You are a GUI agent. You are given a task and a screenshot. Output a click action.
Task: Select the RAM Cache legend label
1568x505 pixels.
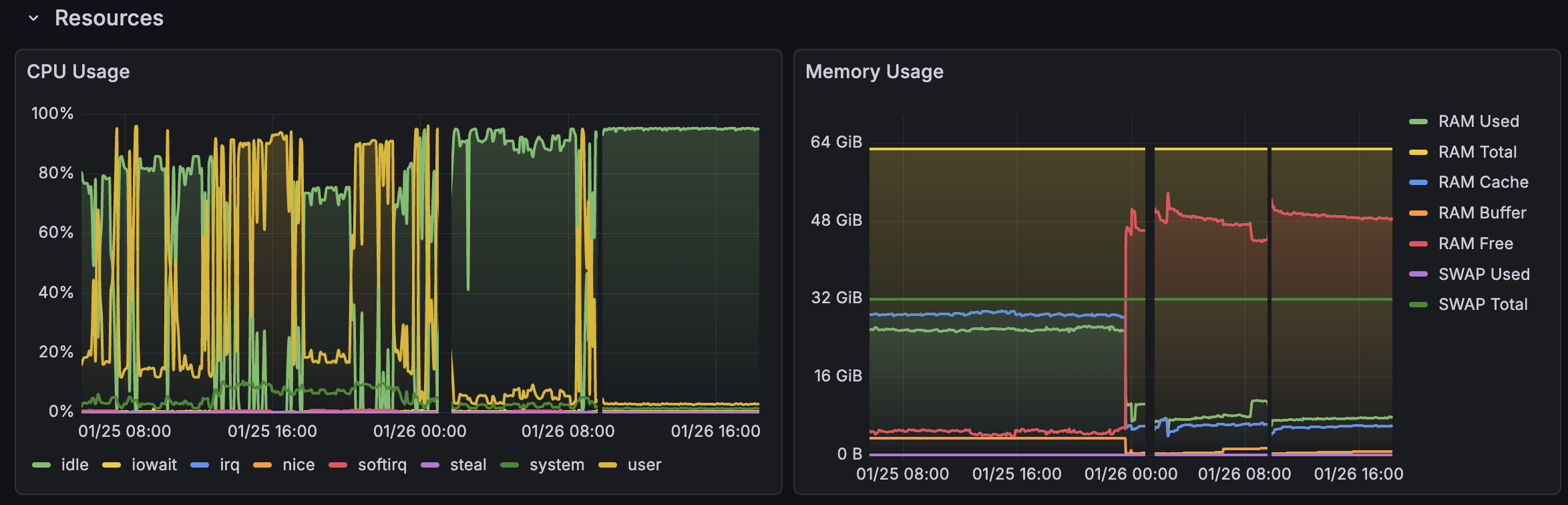(x=1483, y=182)
